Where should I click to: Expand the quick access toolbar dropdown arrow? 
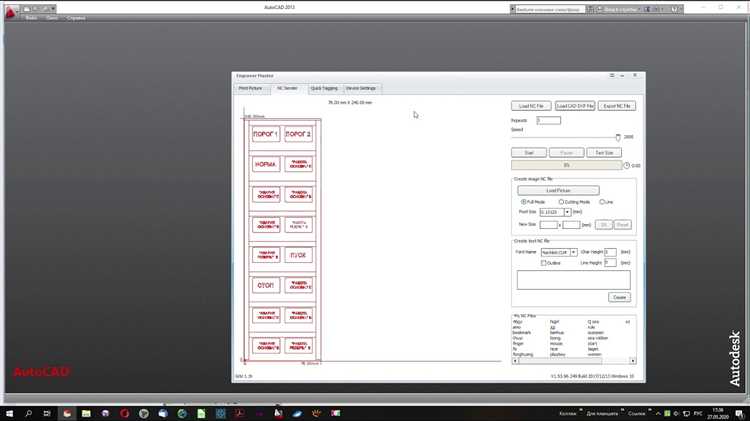coord(53,9)
